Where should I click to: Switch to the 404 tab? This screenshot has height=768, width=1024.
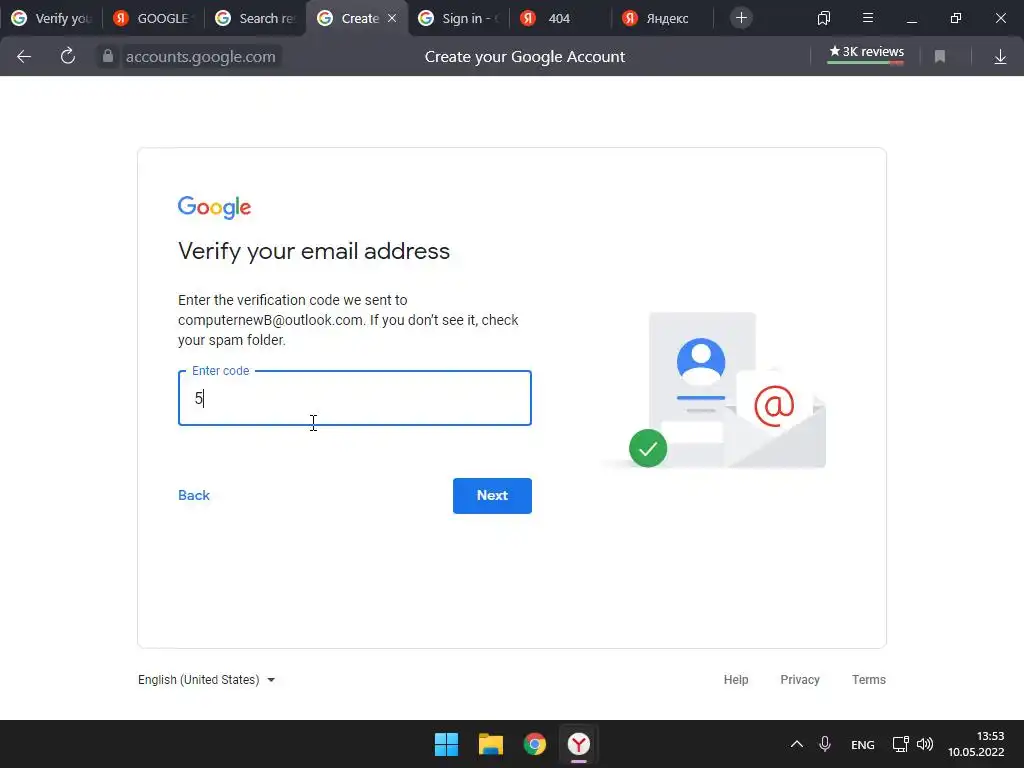tap(560, 18)
